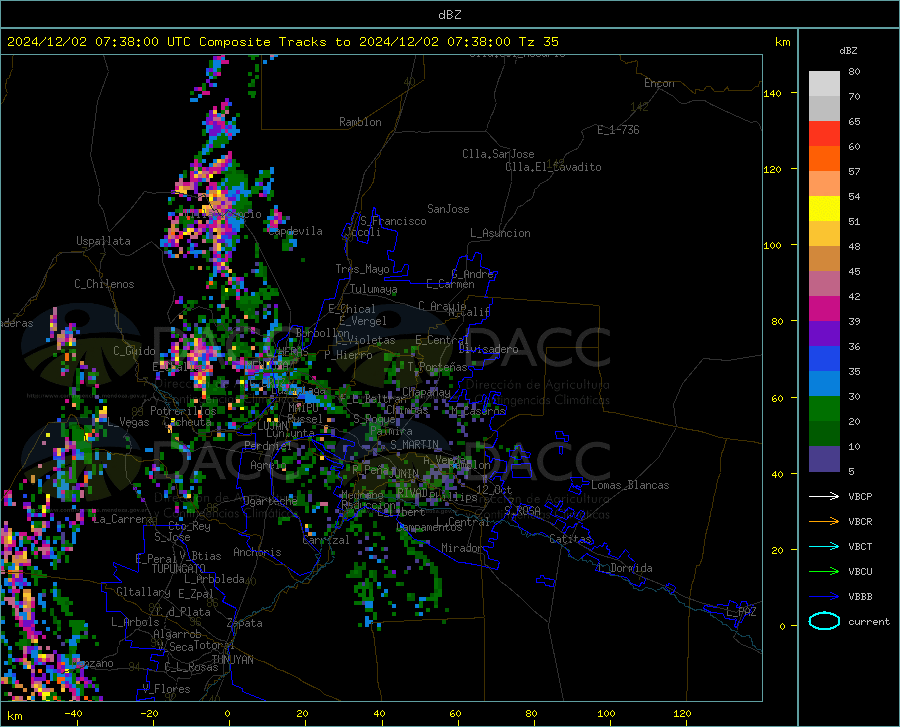
Task: Select the purple 36–39 dBZ legend swatch
Action: point(824,334)
